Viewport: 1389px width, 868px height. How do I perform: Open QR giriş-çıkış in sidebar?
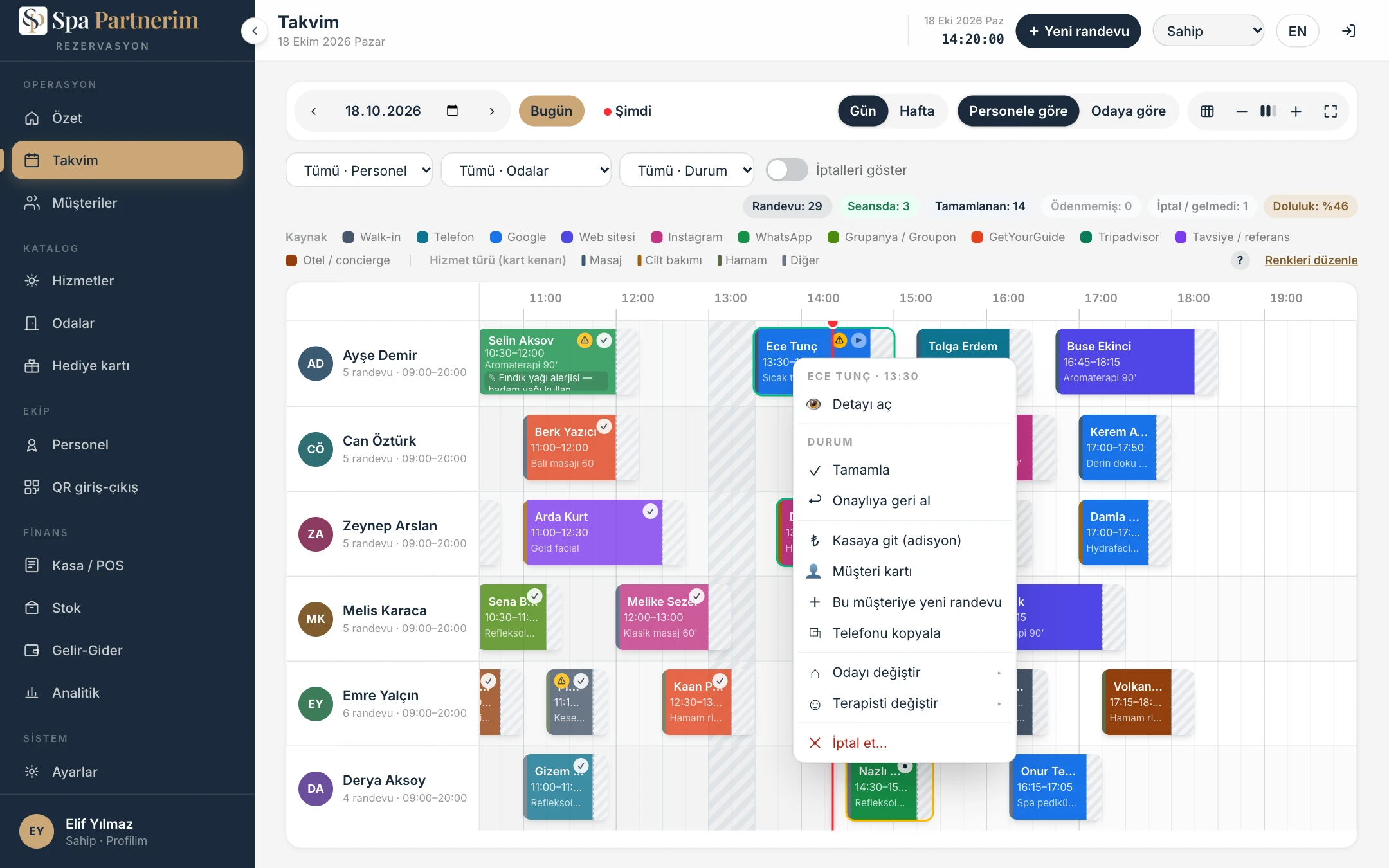127,487
